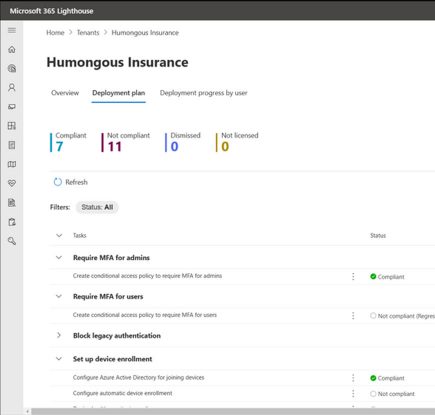Click the Refresh circular arrow icon
The height and width of the screenshot is (415, 435).
[58, 182]
